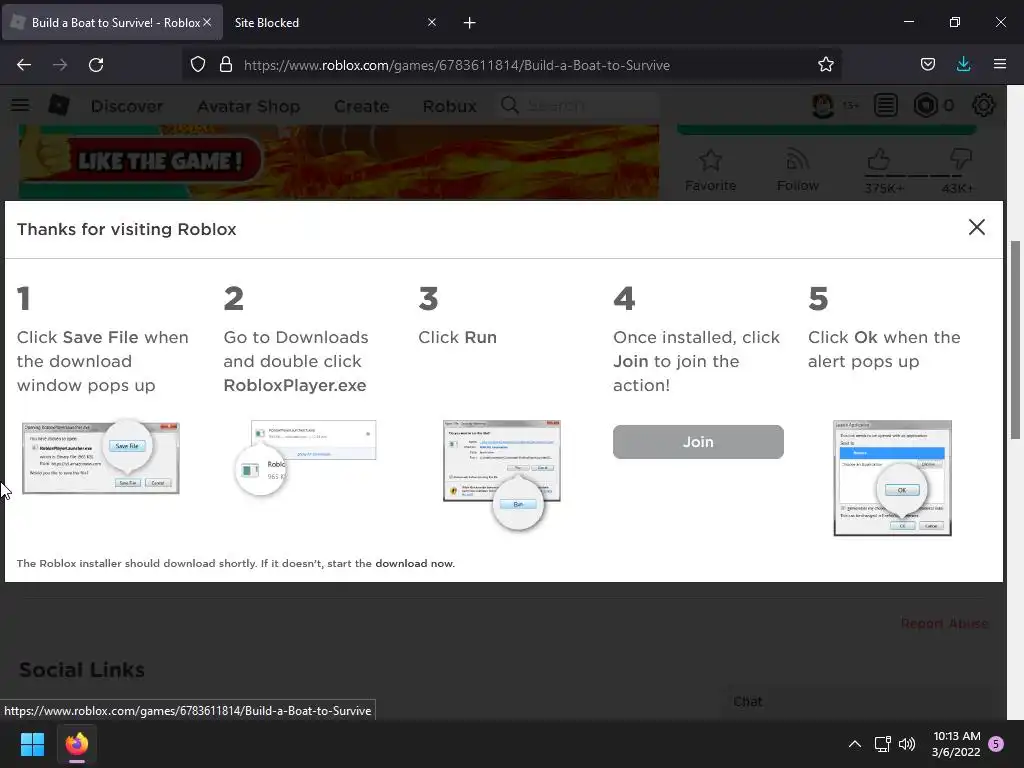The width and height of the screenshot is (1024, 768).
Task: Click the Follow icon
Action: coord(797,160)
